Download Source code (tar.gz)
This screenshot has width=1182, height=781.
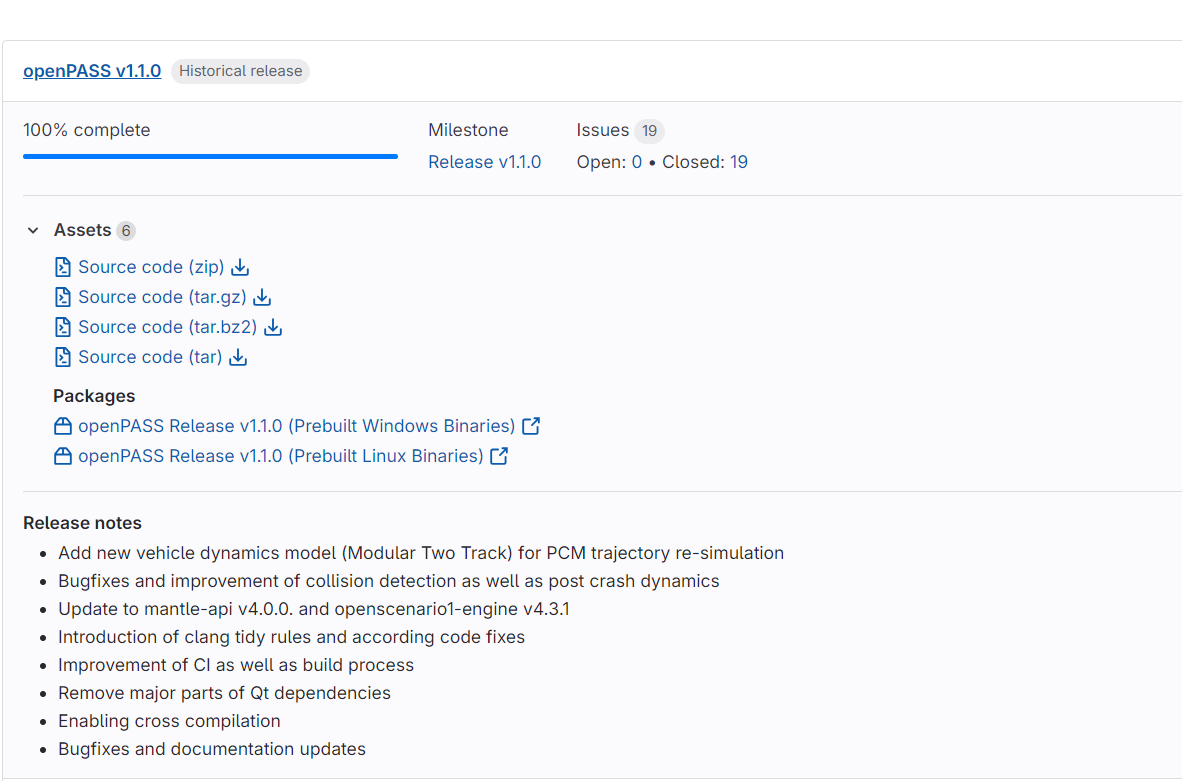click(x=162, y=297)
